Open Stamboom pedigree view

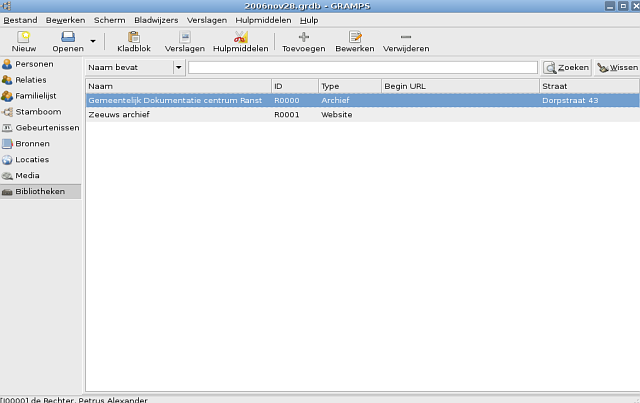point(36,111)
